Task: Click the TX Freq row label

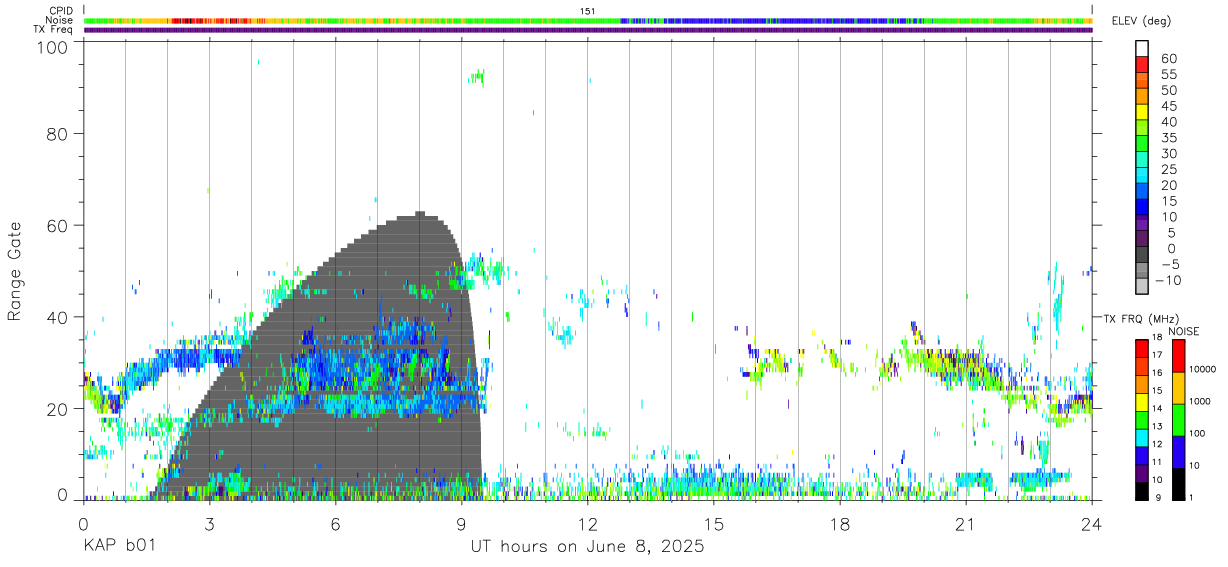Action: click(54, 30)
